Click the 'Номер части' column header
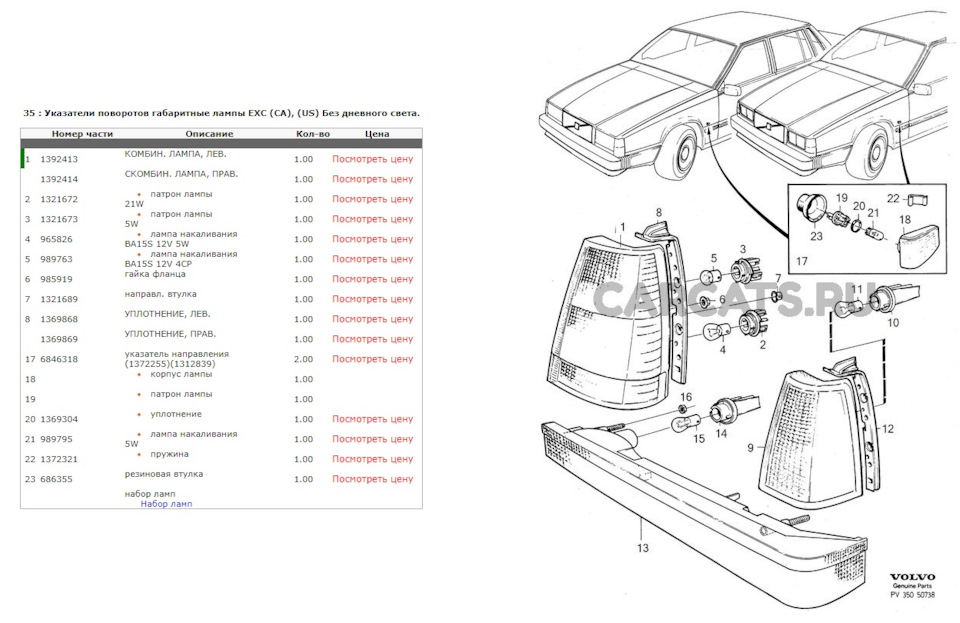 [82, 133]
